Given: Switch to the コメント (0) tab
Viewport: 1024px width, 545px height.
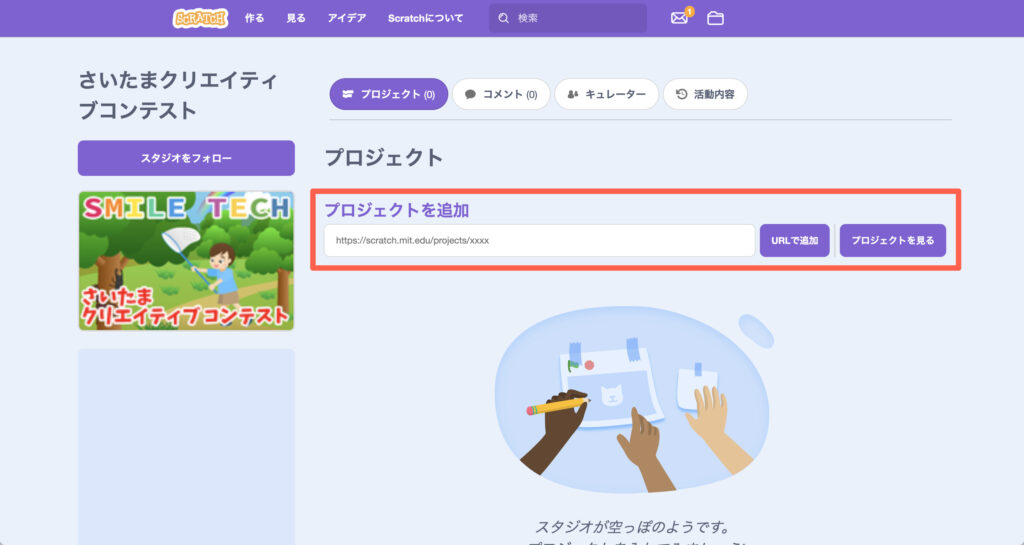Looking at the screenshot, I should click(x=501, y=94).
